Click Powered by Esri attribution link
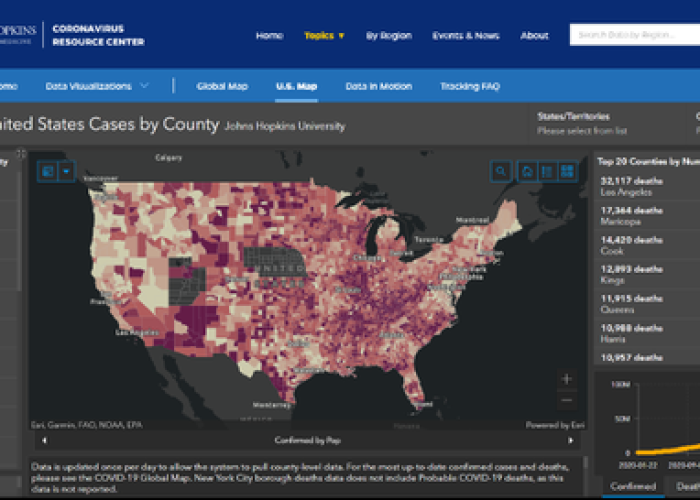Image resolution: width=700 pixels, height=500 pixels. (x=555, y=425)
